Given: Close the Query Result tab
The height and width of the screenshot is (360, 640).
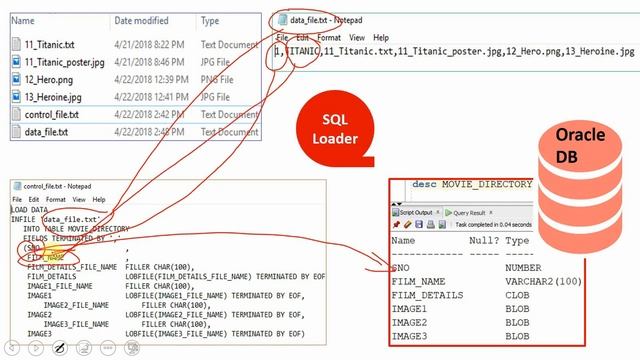Looking at the screenshot, I should coord(491,212).
